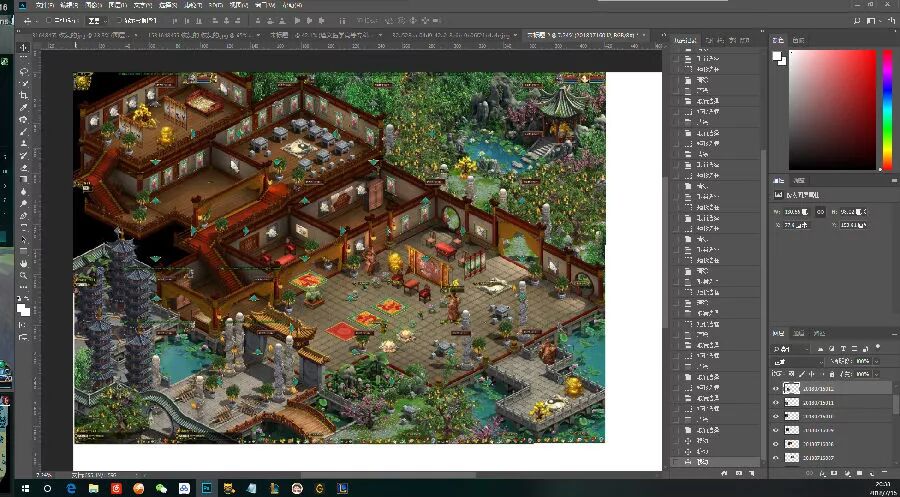Image resolution: width=900 pixels, height=497 pixels.
Task: Click the large red color field picker
Action: coord(832,109)
